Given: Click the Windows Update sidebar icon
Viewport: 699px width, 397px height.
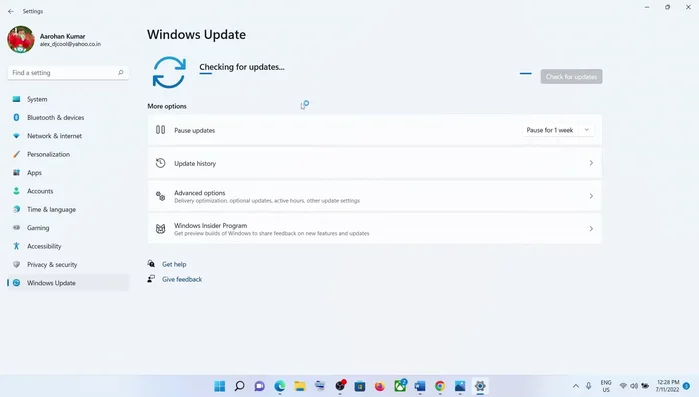Looking at the screenshot, I should click(16, 282).
